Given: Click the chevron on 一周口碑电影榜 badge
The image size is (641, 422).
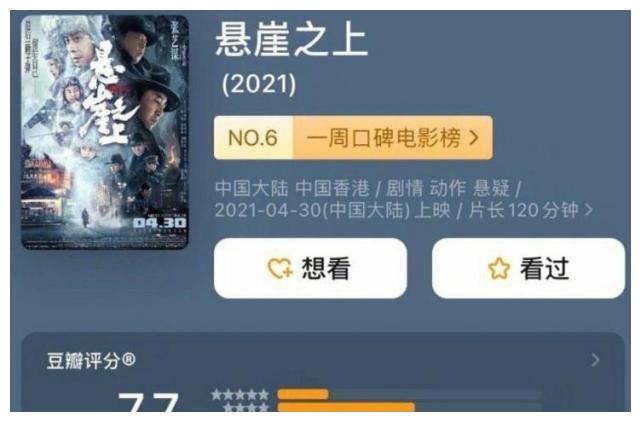Looking at the screenshot, I should (x=474, y=138).
